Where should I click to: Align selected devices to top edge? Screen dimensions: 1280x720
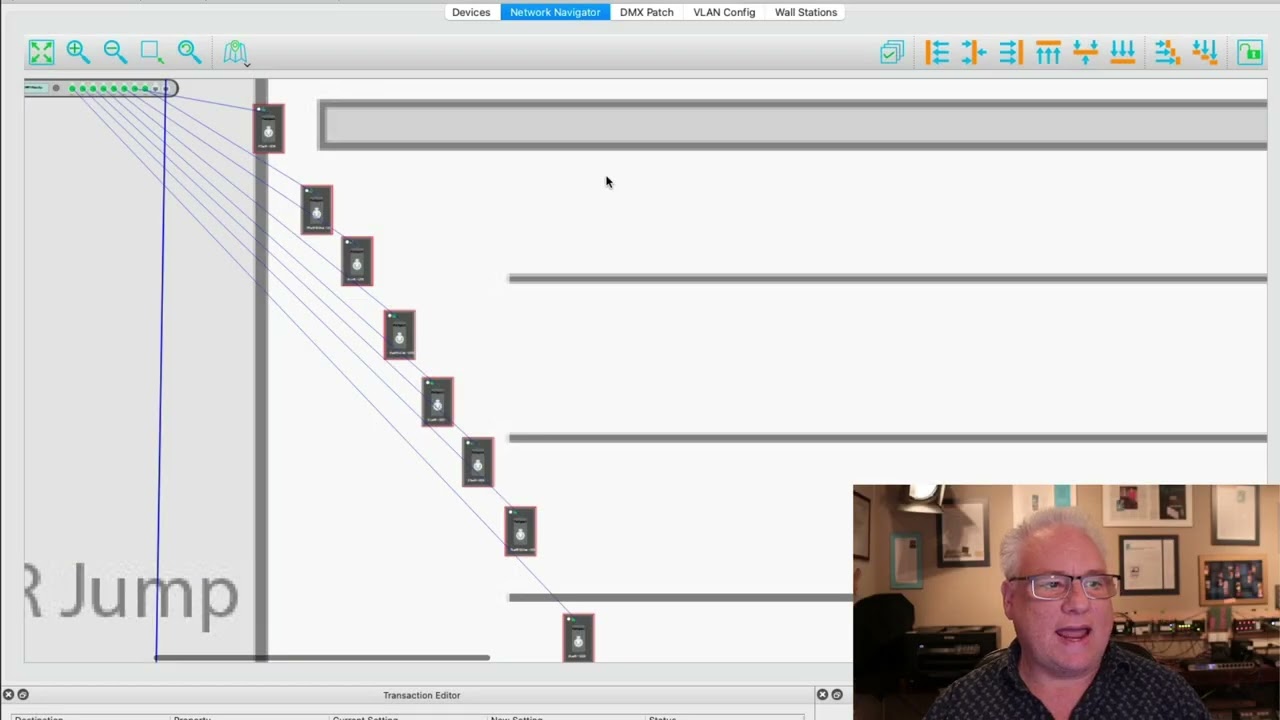tap(1048, 52)
